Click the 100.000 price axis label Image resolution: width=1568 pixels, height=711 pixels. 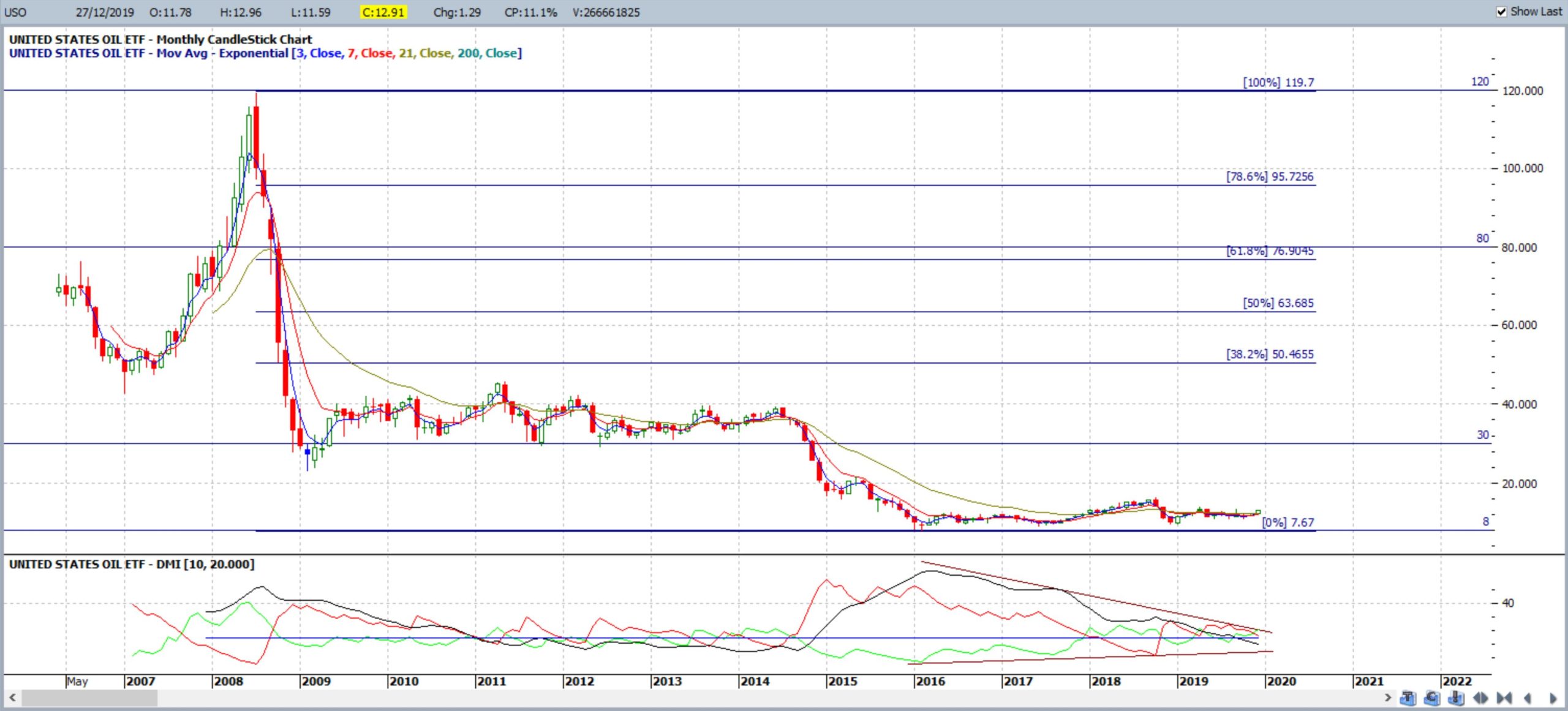pos(1523,168)
